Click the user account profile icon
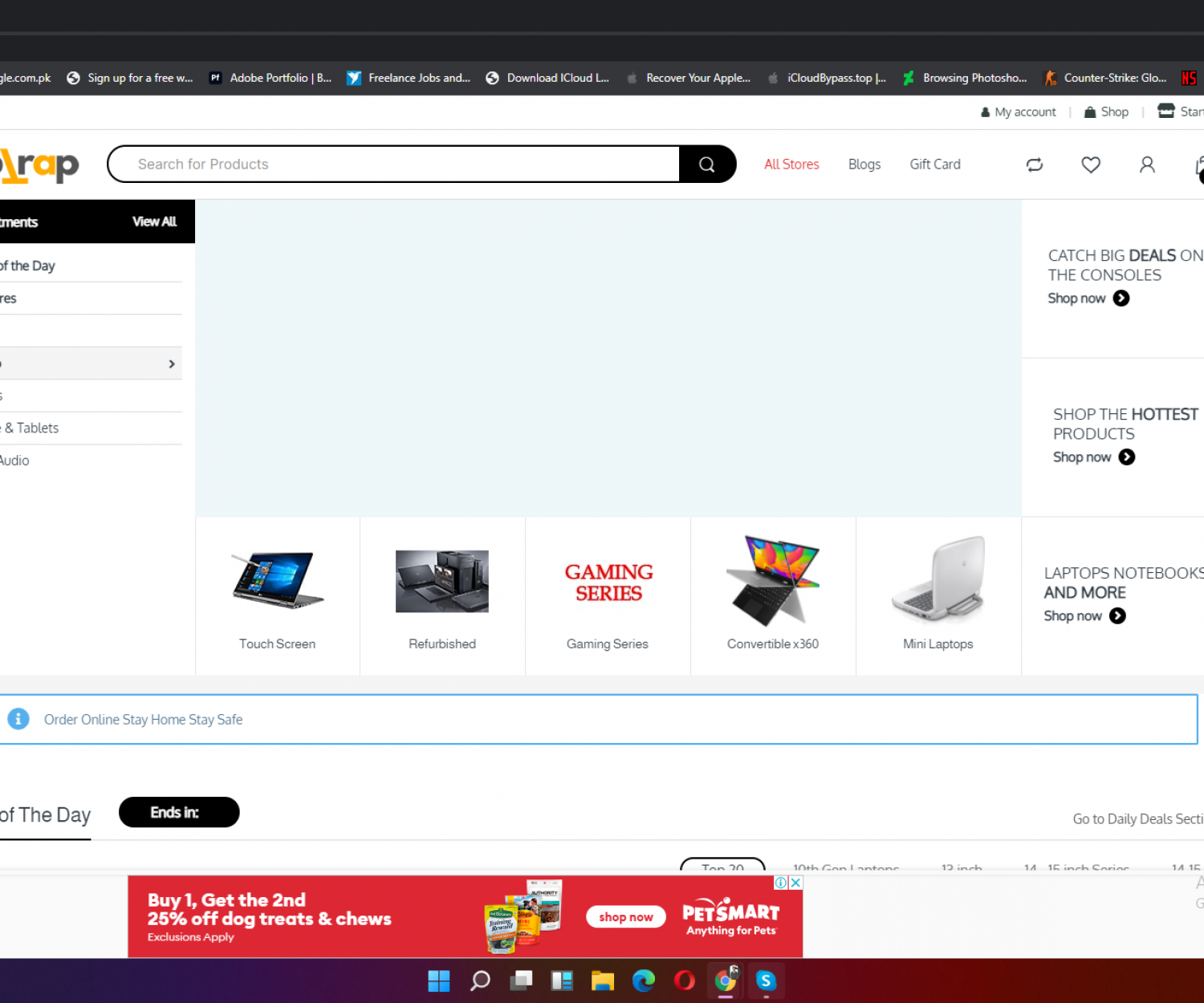The image size is (1204, 1003). coord(1147,164)
